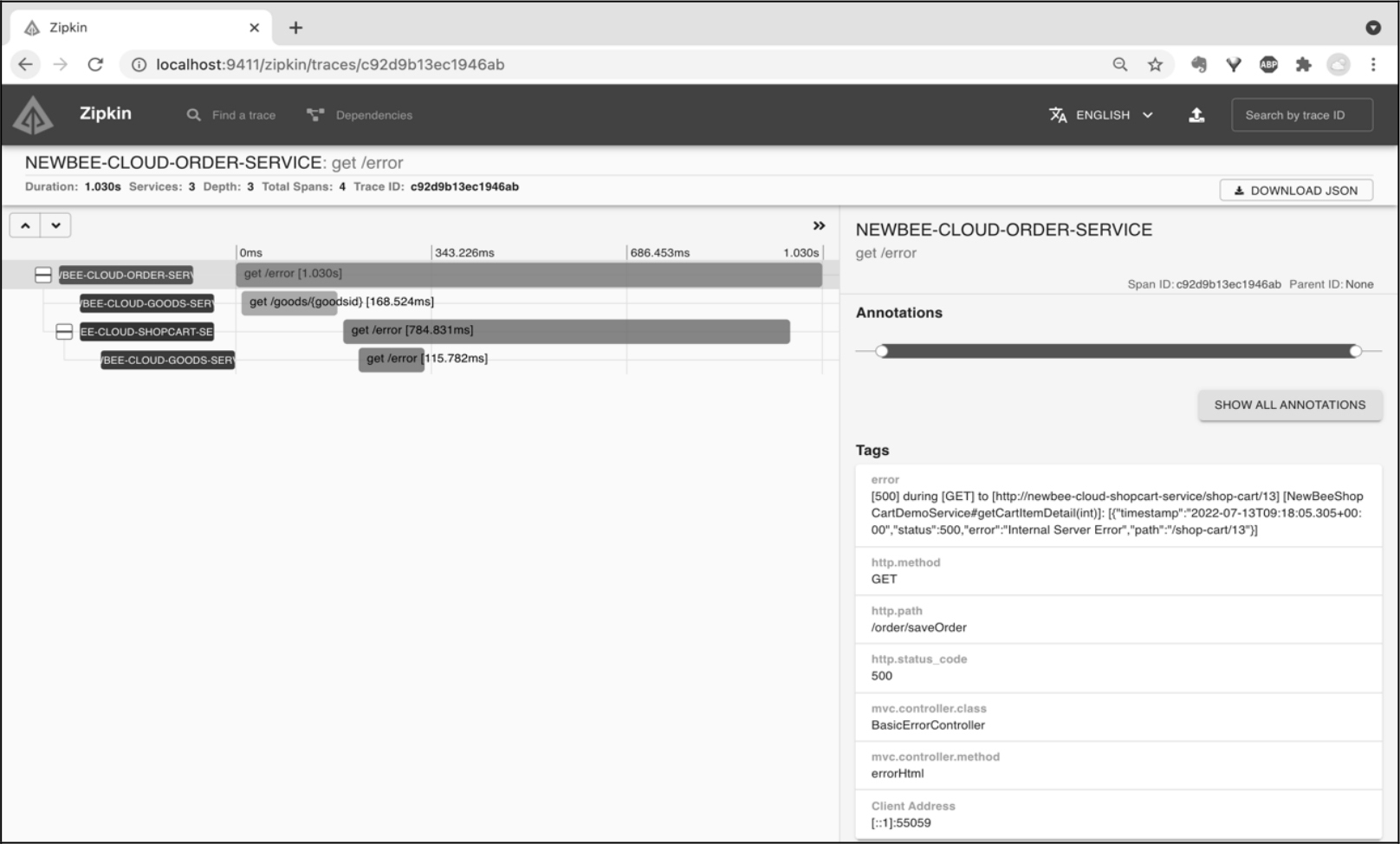
Task: Click the Y-shaped extension icon
Action: (x=1234, y=64)
